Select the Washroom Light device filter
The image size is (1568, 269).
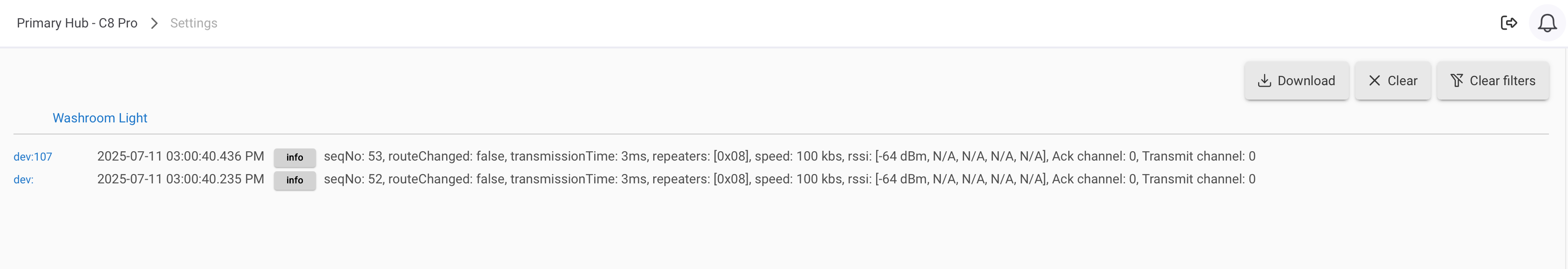pyautogui.click(x=100, y=118)
